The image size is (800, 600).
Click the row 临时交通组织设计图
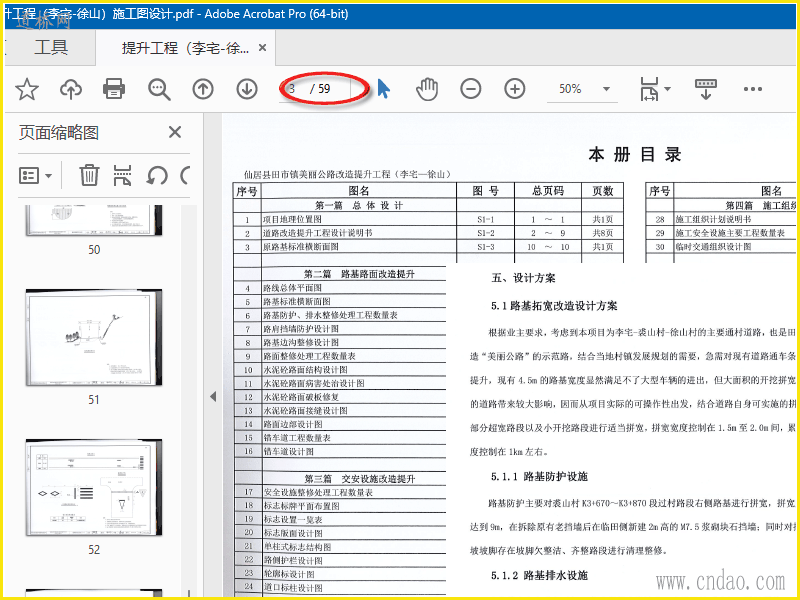721,247
